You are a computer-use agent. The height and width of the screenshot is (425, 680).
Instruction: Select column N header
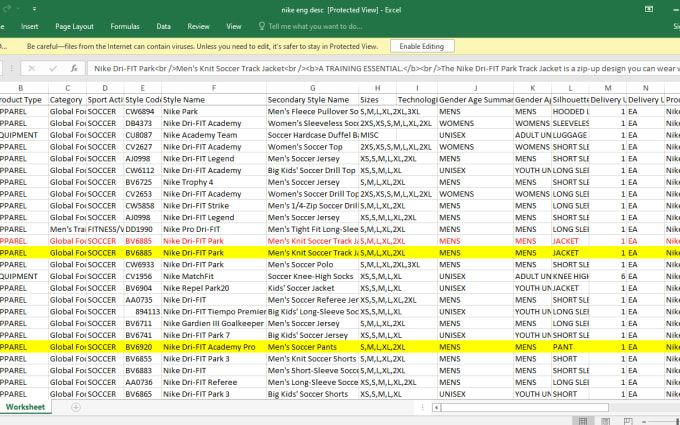click(x=646, y=88)
